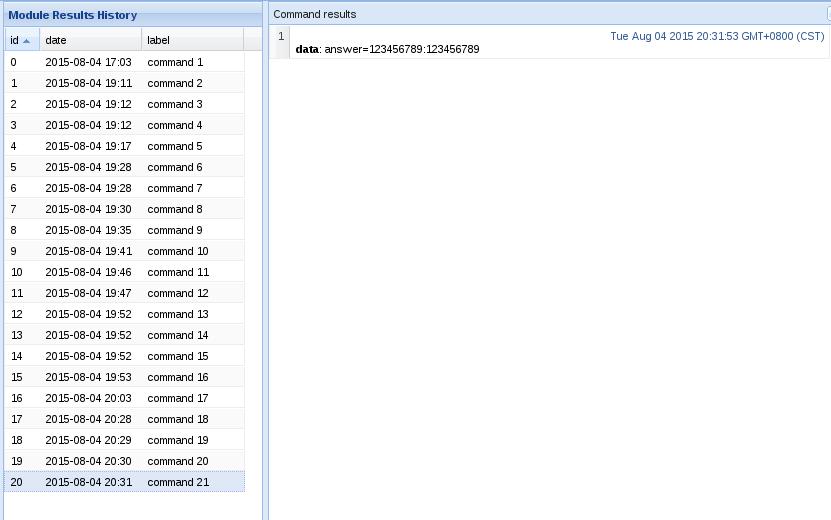Click the Module Results History panel title
The width and height of the screenshot is (831, 520).
(x=73, y=15)
